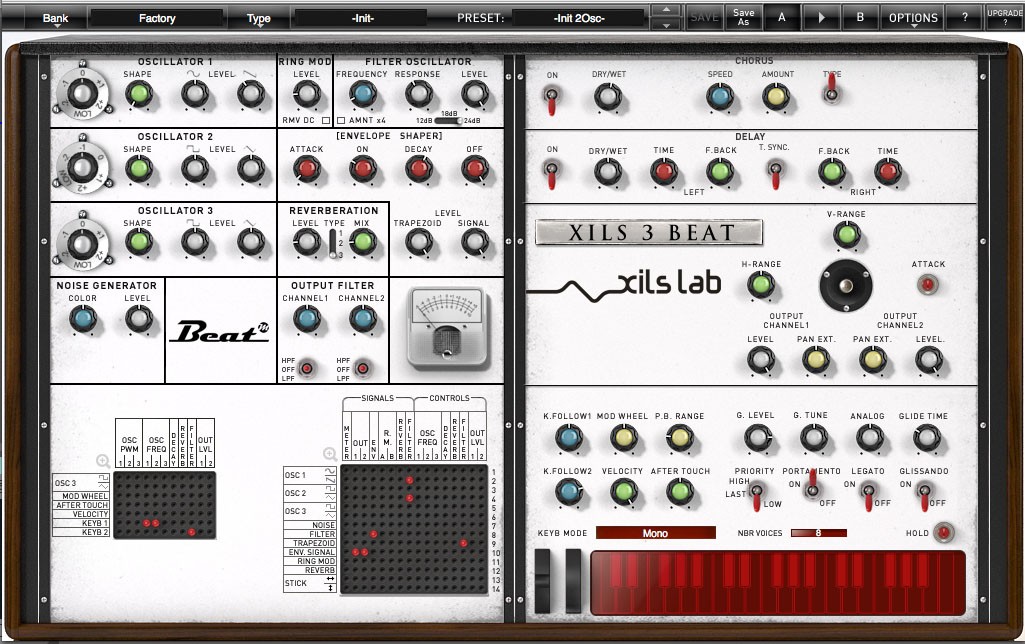
Task: Click the Velocity knob
Action: click(624, 492)
